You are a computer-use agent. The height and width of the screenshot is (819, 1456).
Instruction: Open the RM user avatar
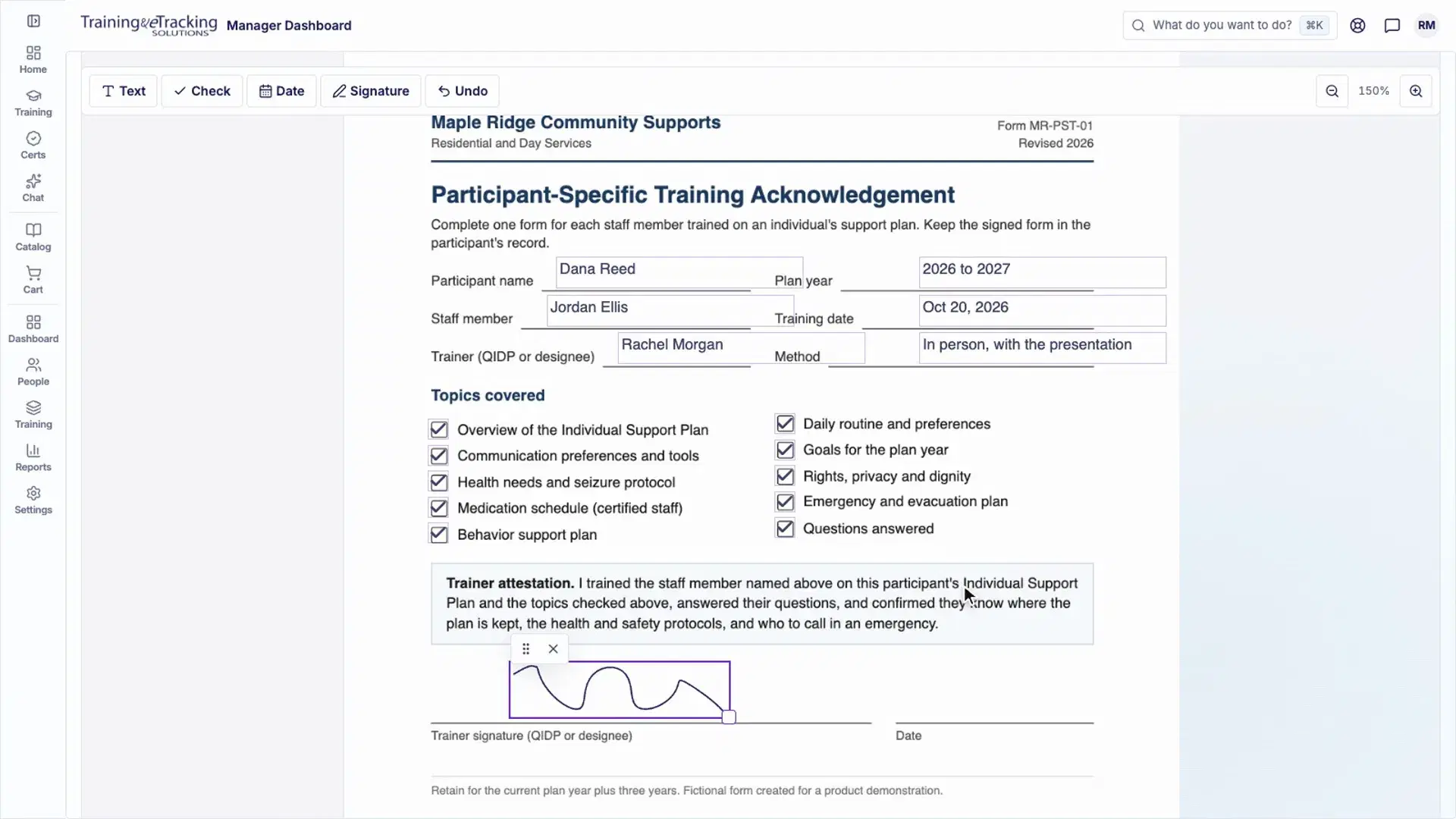tap(1426, 25)
